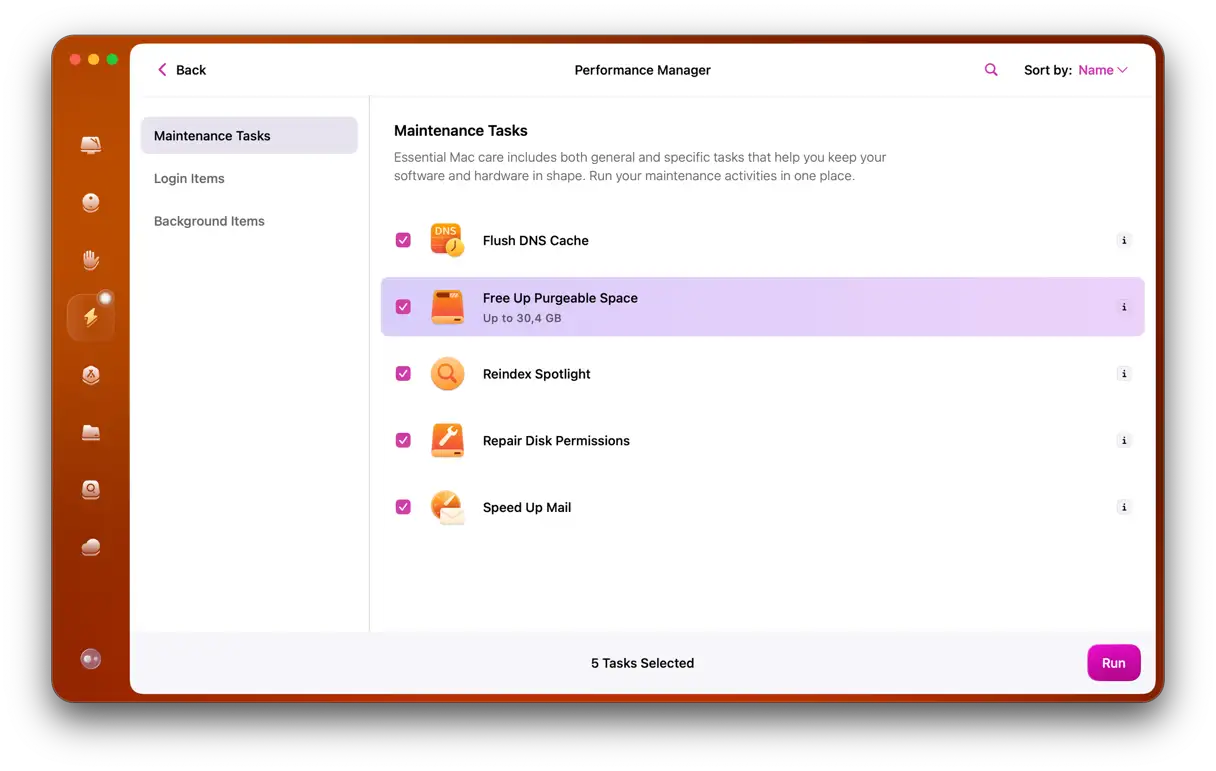Uncheck the Free Up Purgeable Space checkbox
The image size is (1216, 771).
click(403, 307)
